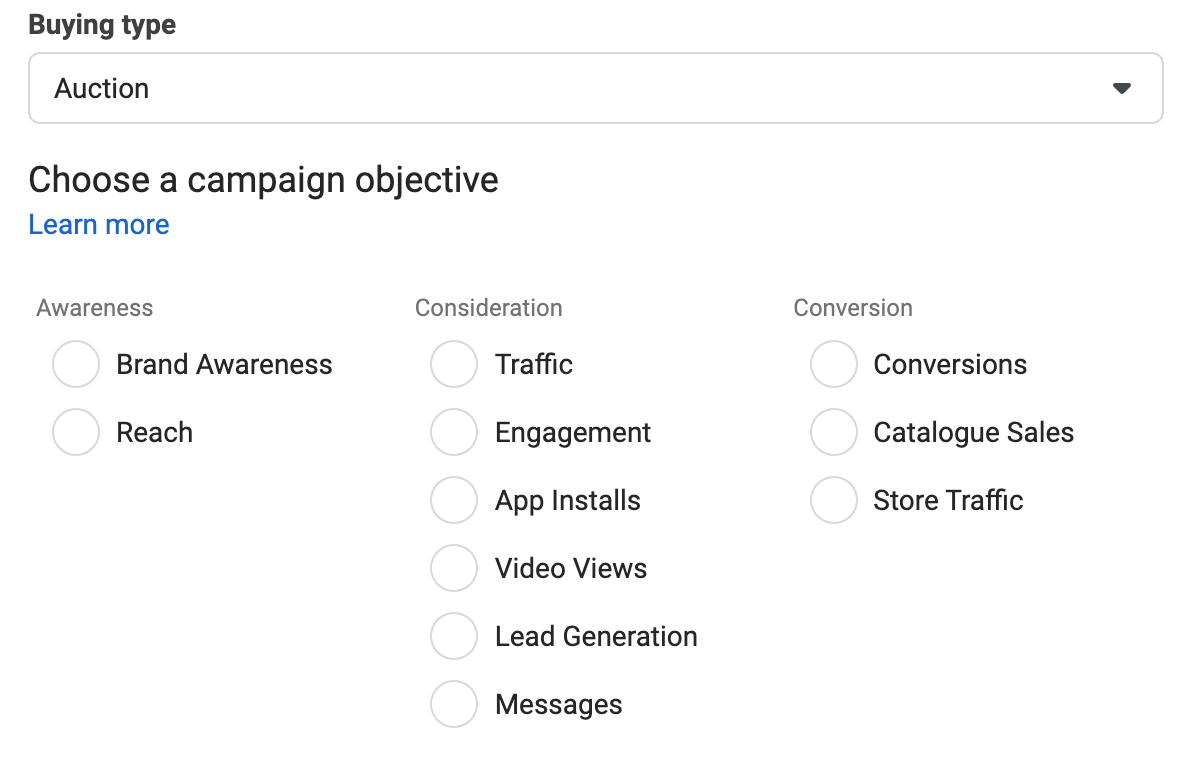The height and width of the screenshot is (784, 1182).
Task: Select the Messages radio button
Action: (454, 705)
